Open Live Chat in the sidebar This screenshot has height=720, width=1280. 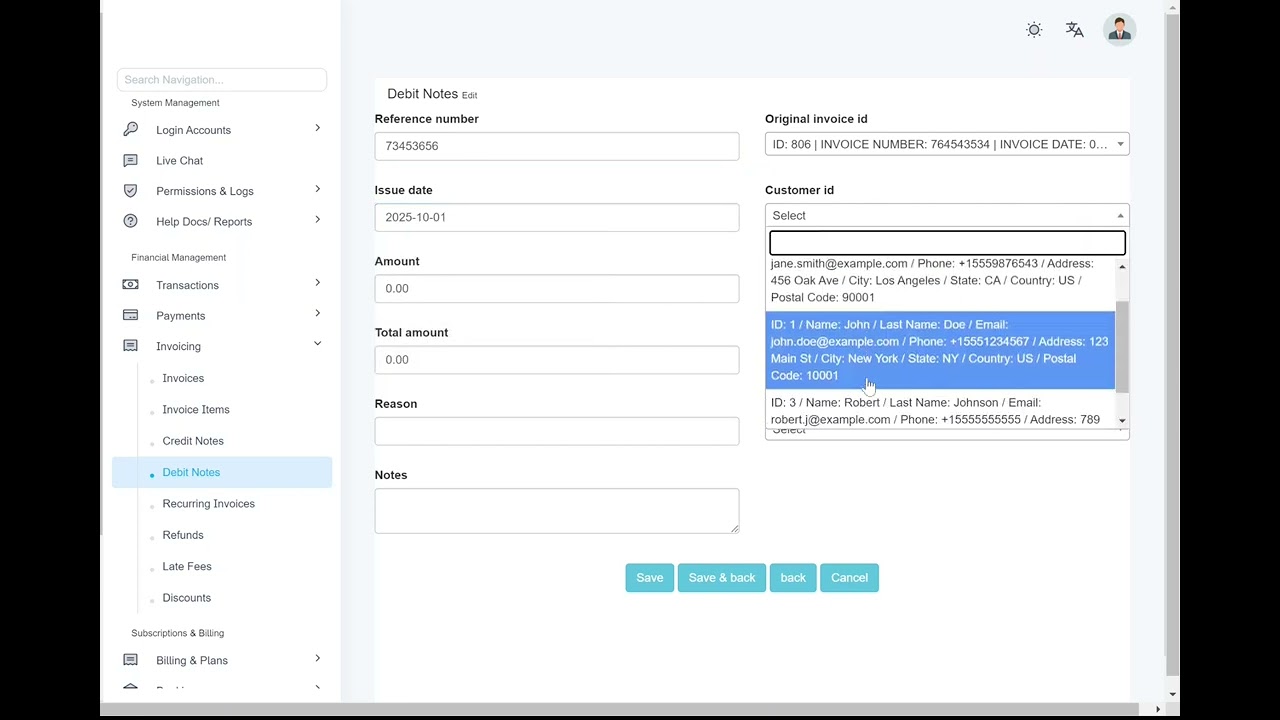179,160
